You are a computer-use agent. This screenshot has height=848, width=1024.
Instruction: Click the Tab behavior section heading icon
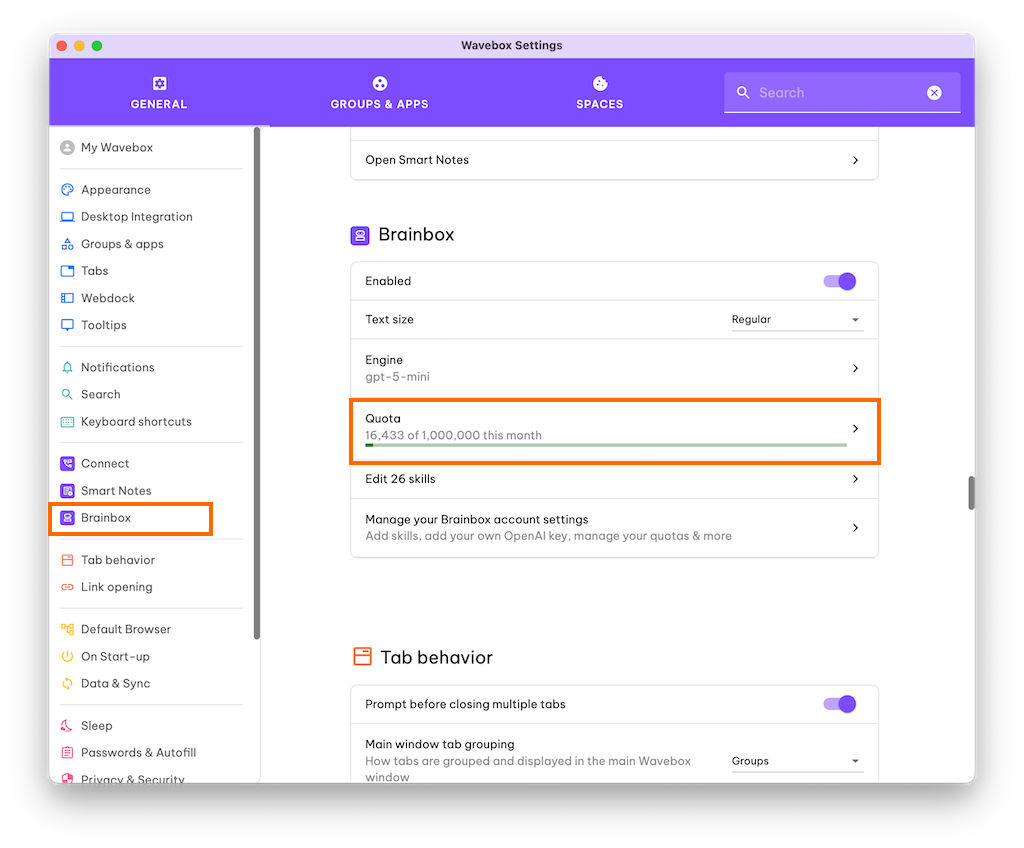[362, 656]
